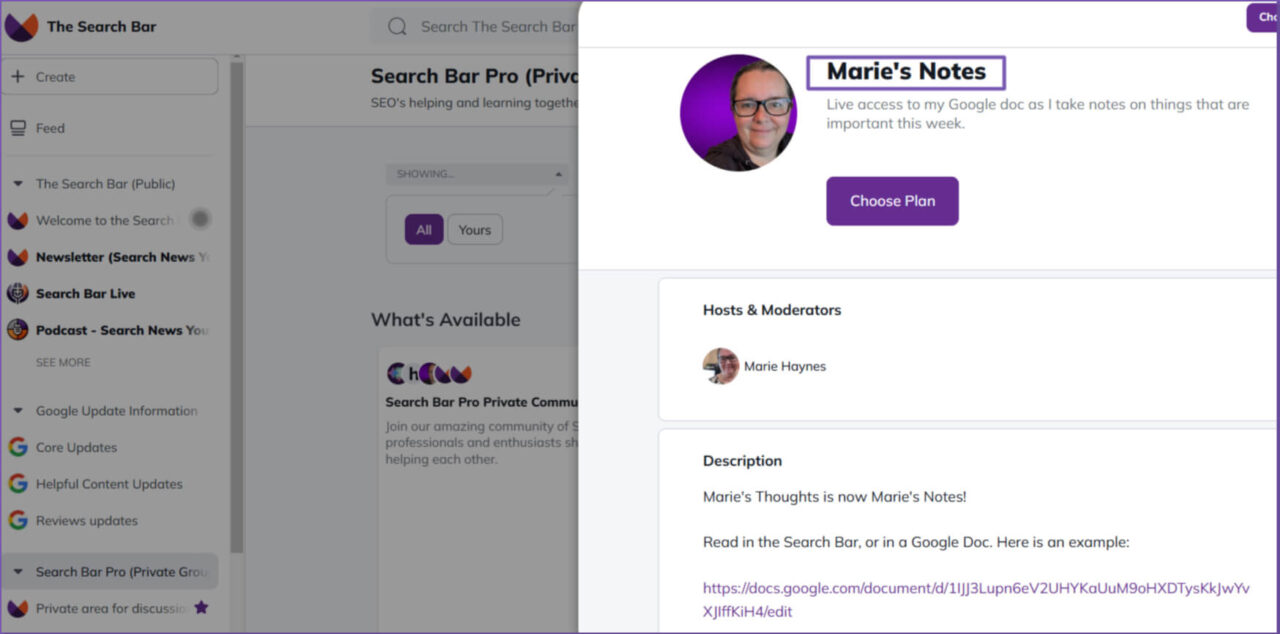This screenshot has height=634, width=1280.
Task: Click the Search Bar Live microphone icon
Action: [17, 294]
